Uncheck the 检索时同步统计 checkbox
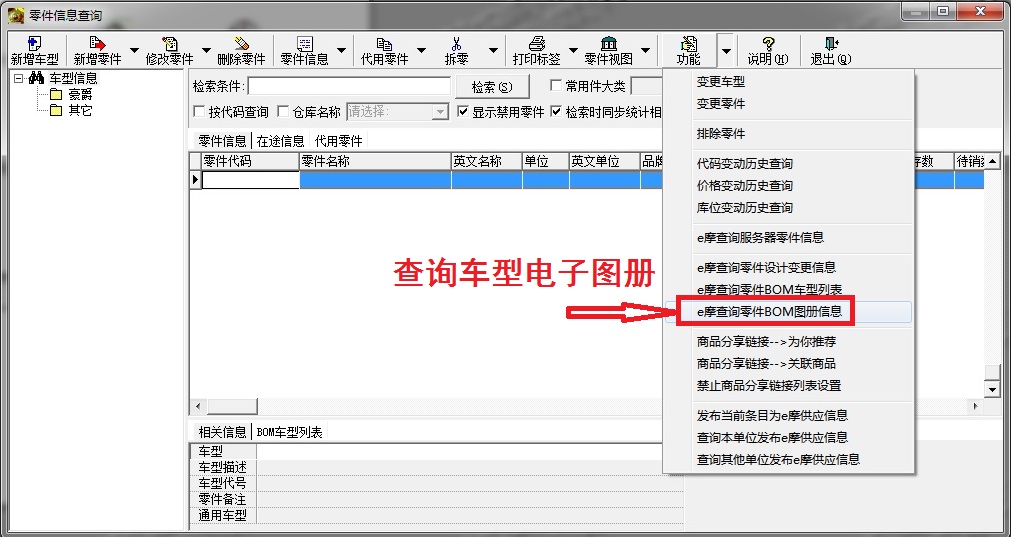 556,112
